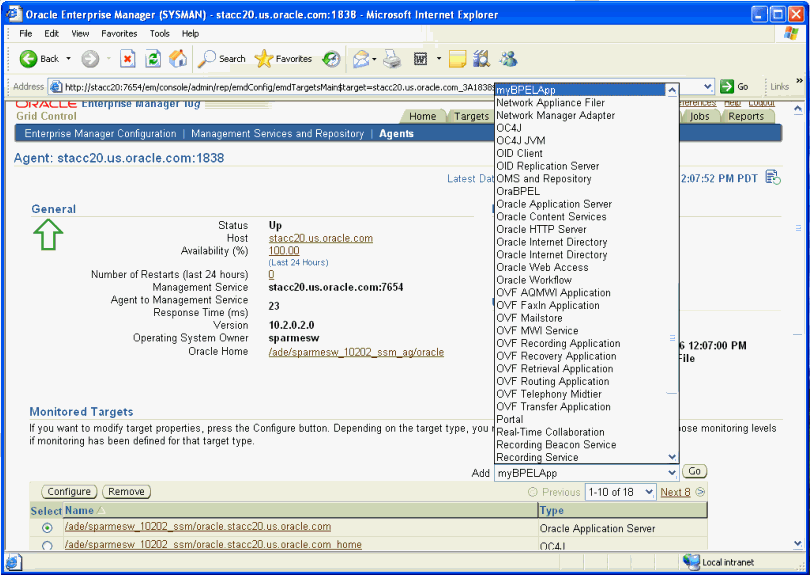This screenshot has width=810, height=575.
Task: Open Favorites from the toolbar
Action: [x=284, y=59]
